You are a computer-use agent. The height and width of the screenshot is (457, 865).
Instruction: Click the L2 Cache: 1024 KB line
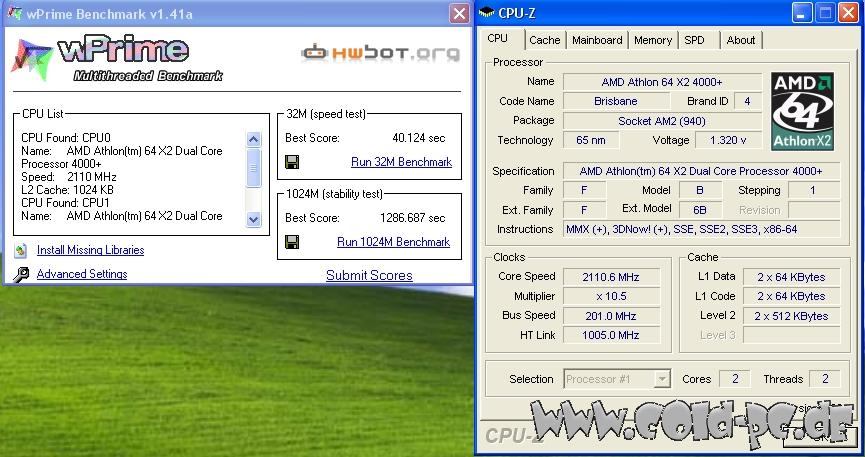click(67, 190)
